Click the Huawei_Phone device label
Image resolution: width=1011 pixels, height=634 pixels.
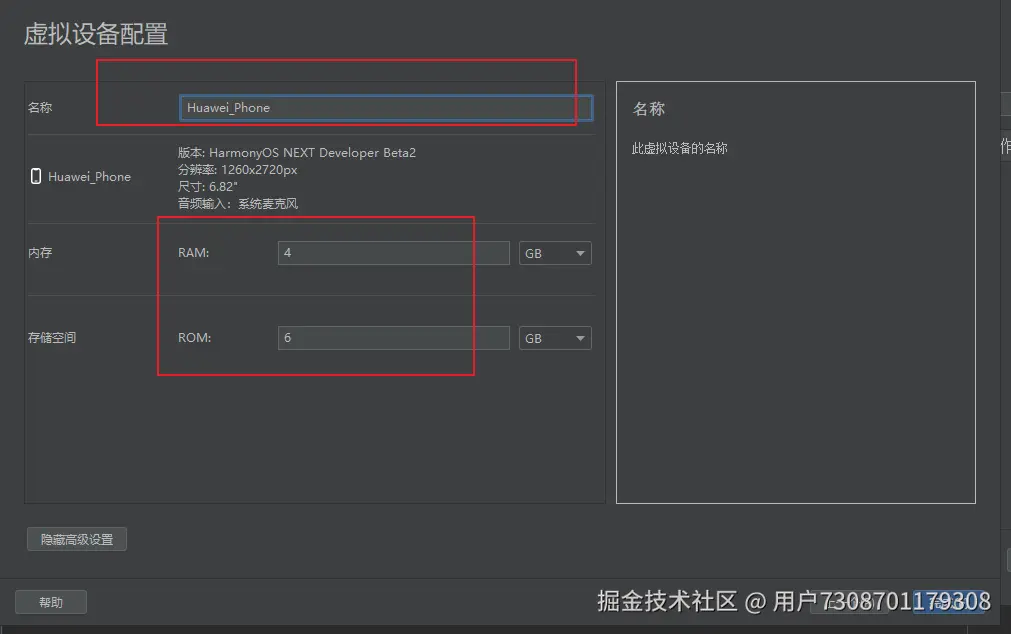pos(90,177)
